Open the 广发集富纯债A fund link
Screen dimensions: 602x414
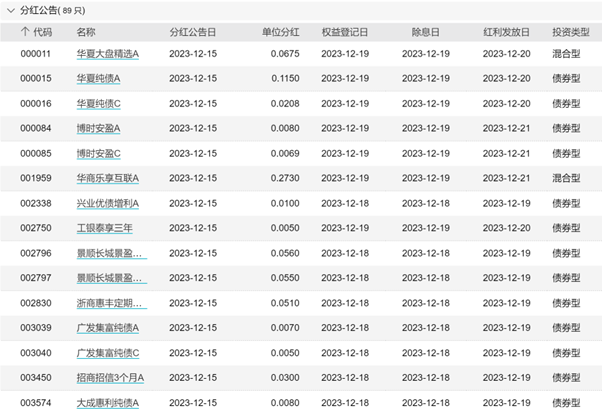click(x=108, y=328)
